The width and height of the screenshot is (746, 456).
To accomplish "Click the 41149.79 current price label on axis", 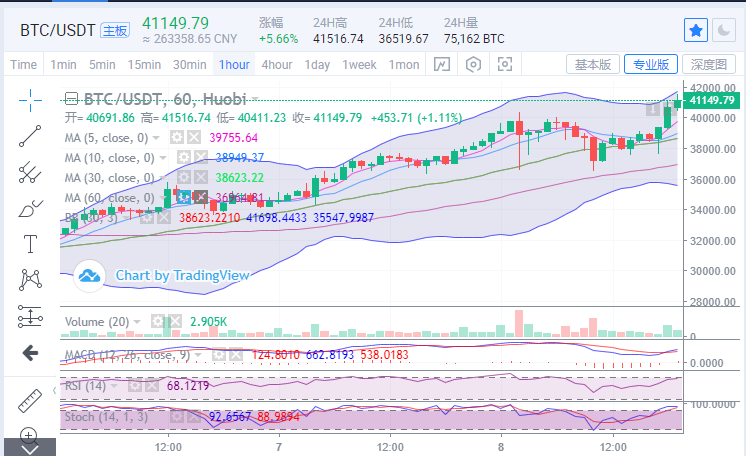I will pyautogui.click(x=711, y=100).
